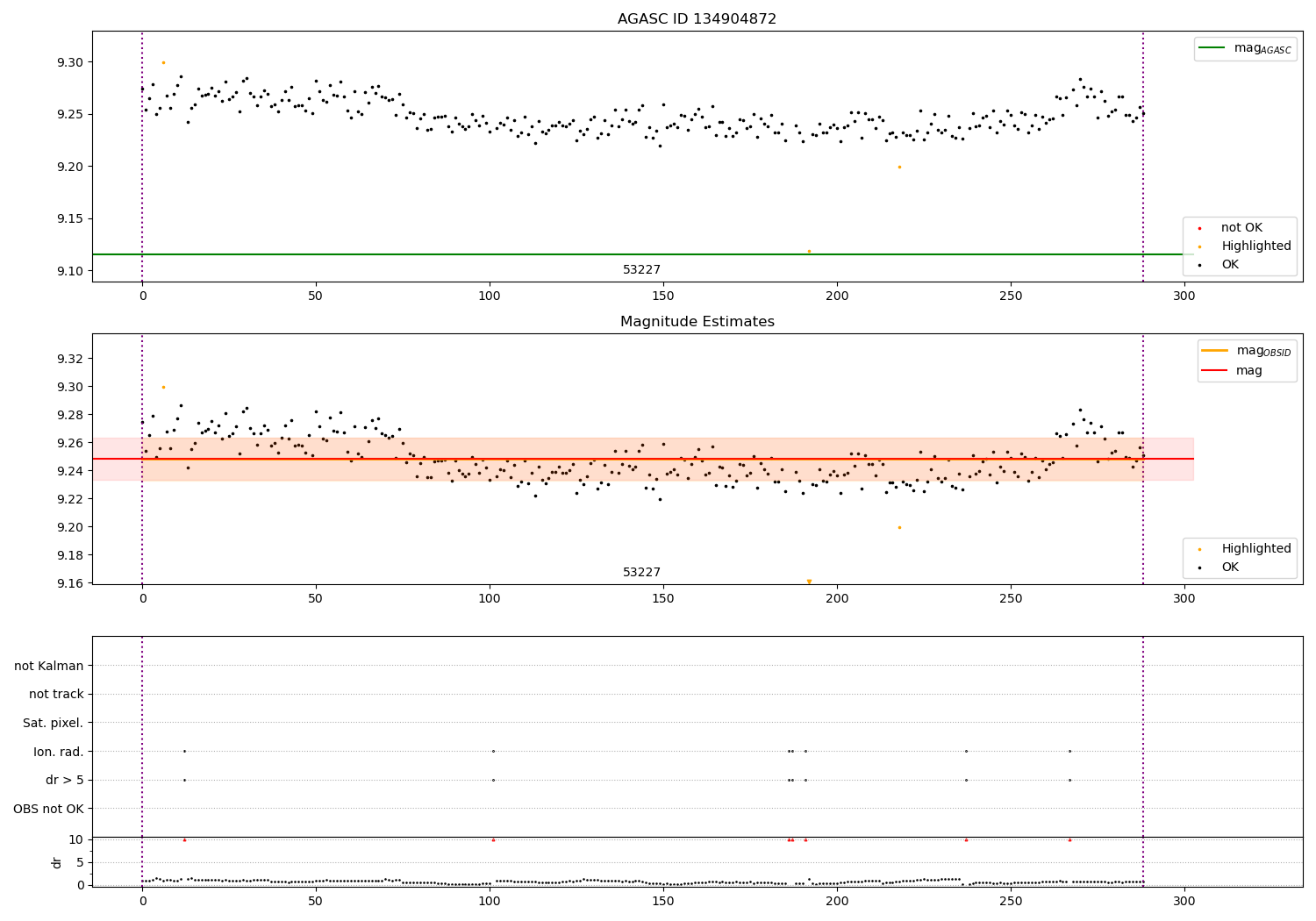
Task: Click the Magnitude Estimates subplot title
Action: 697,322
